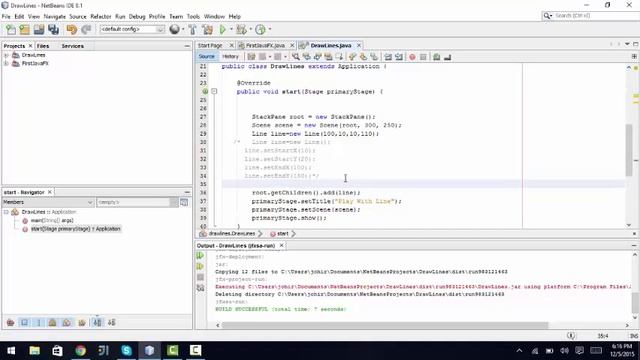The image size is (640, 360).
Task: Click the Source view button
Action: (x=207, y=56)
